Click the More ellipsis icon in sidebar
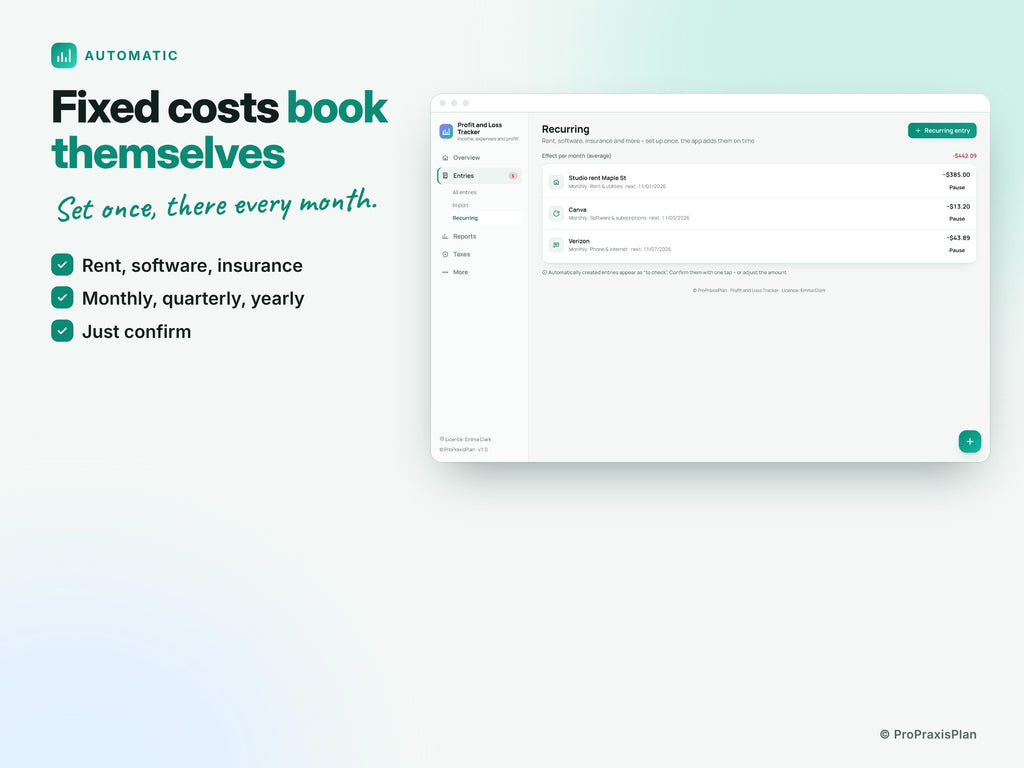This screenshot has width=1024, height=768. click(x=445, y=272)
